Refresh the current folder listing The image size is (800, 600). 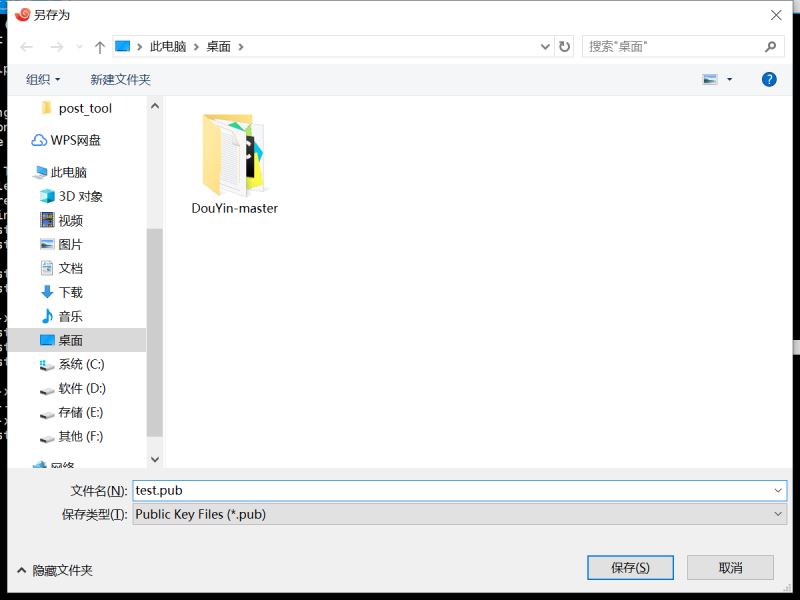pos(565,47)
